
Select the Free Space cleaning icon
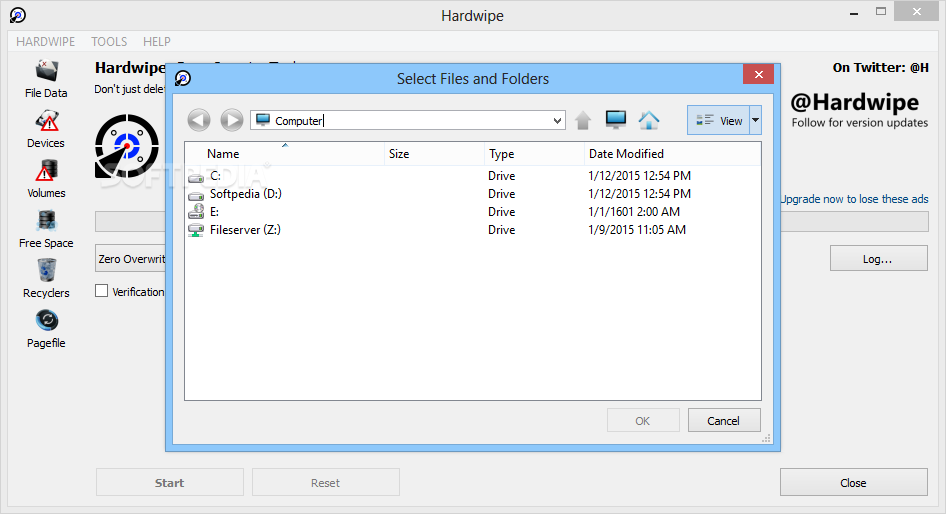(46, 221)
